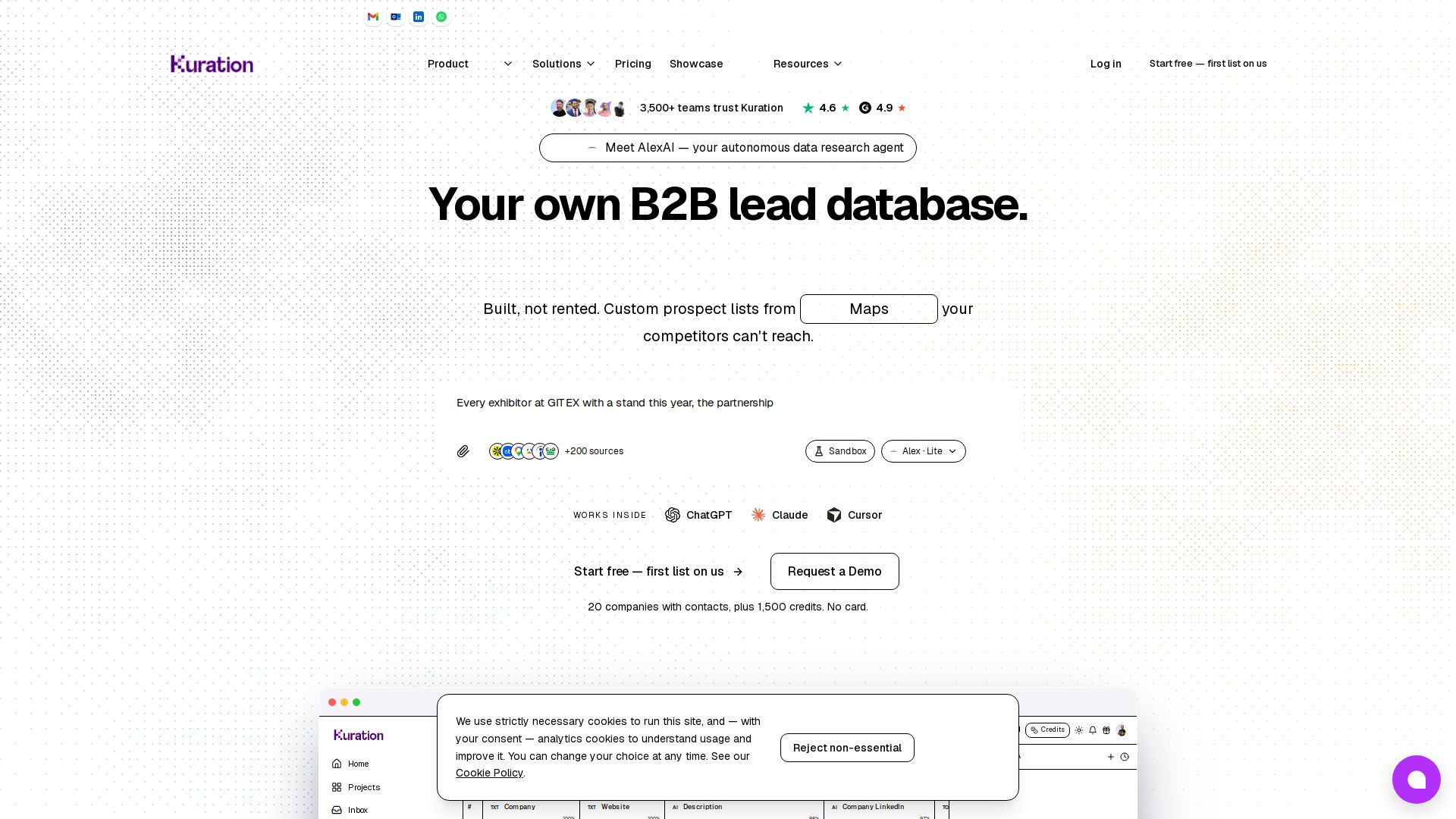Click the Inbox label in app preview sidebar
The height and width of the screenshot is (819, 1456).
pyautogui.click(x=358, y=810)
